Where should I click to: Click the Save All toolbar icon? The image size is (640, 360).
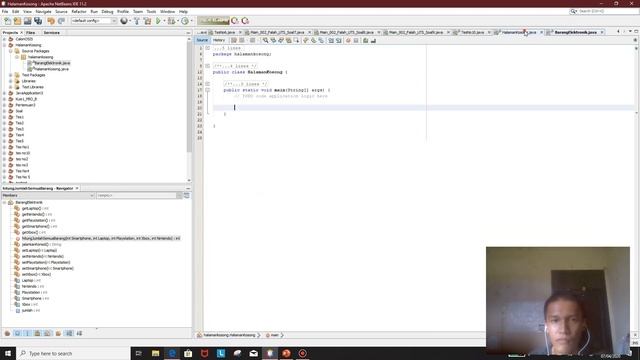(38, 21)
